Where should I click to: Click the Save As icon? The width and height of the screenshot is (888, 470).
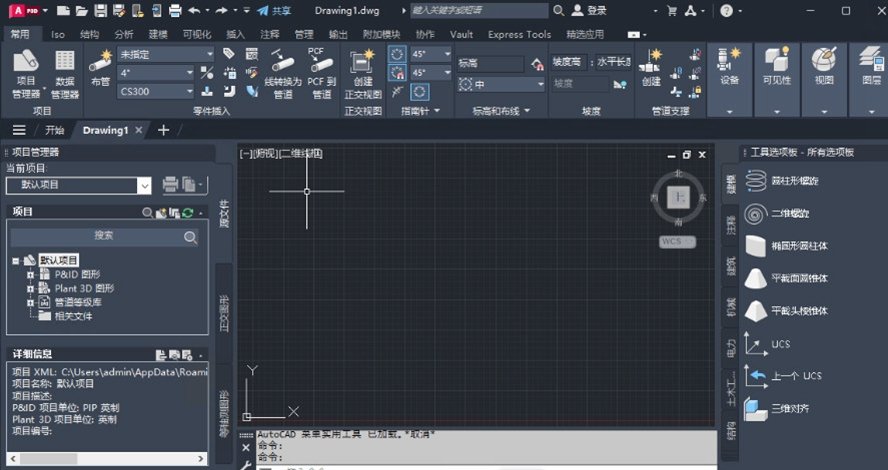pyautogui.click(x=119, y=10)
